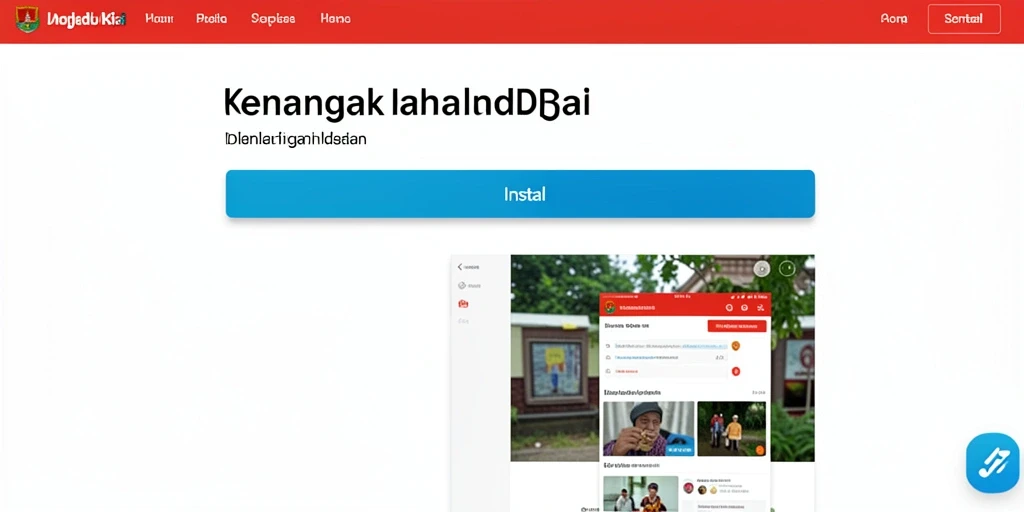
Task: Click the crest logo in the red header
Action: [27, 19]
